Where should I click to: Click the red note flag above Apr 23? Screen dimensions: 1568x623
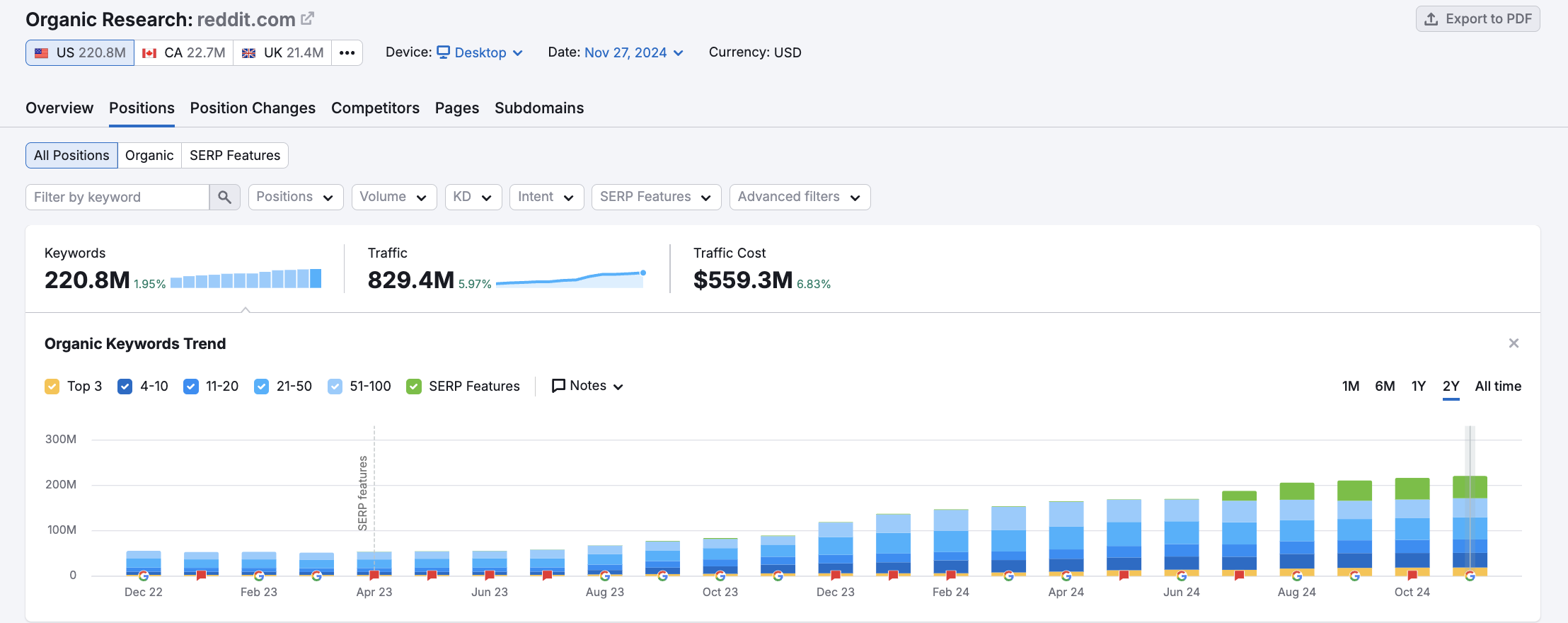(x=374, y=575)
